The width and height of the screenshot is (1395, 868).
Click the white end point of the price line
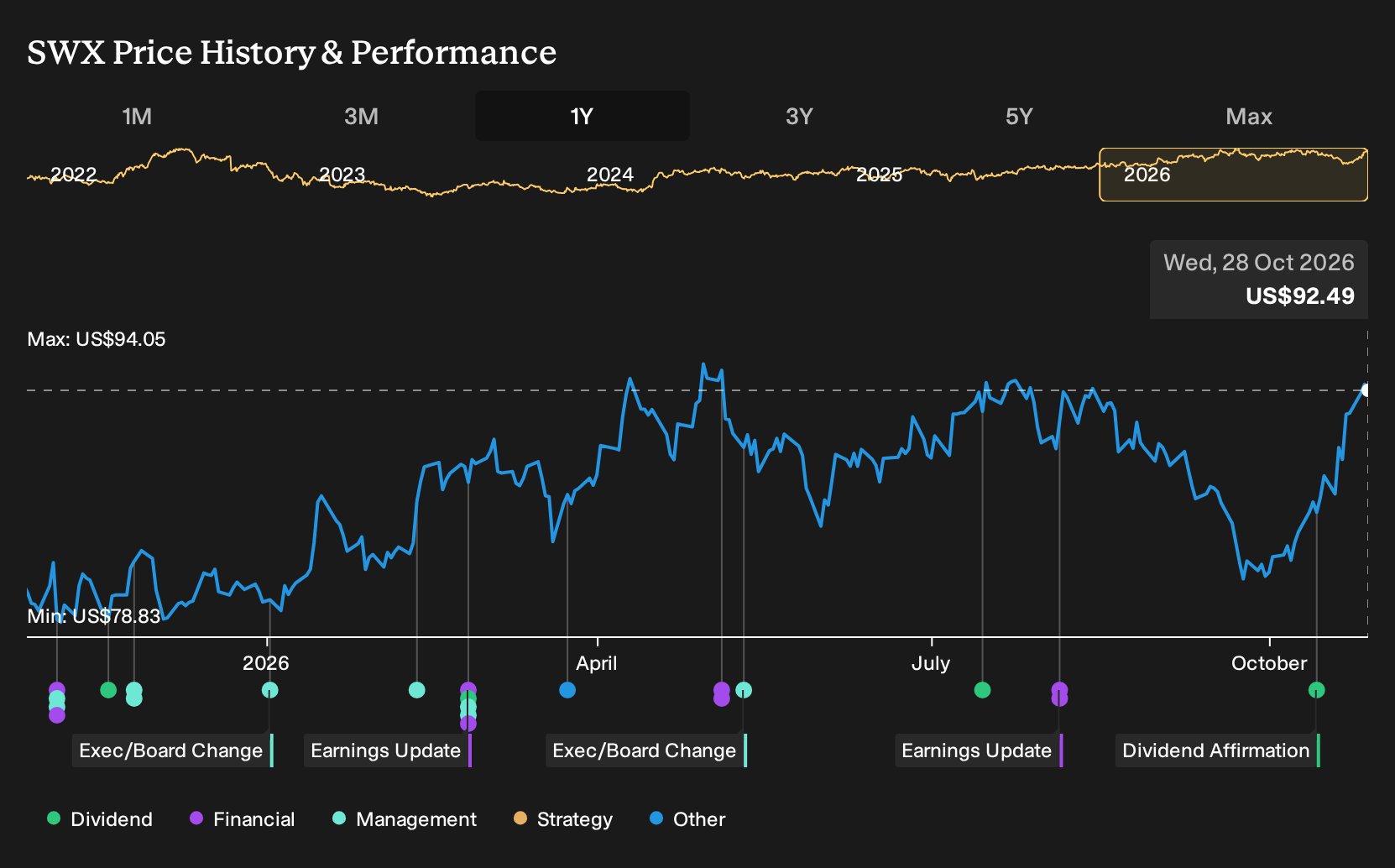click(1366, 390)
